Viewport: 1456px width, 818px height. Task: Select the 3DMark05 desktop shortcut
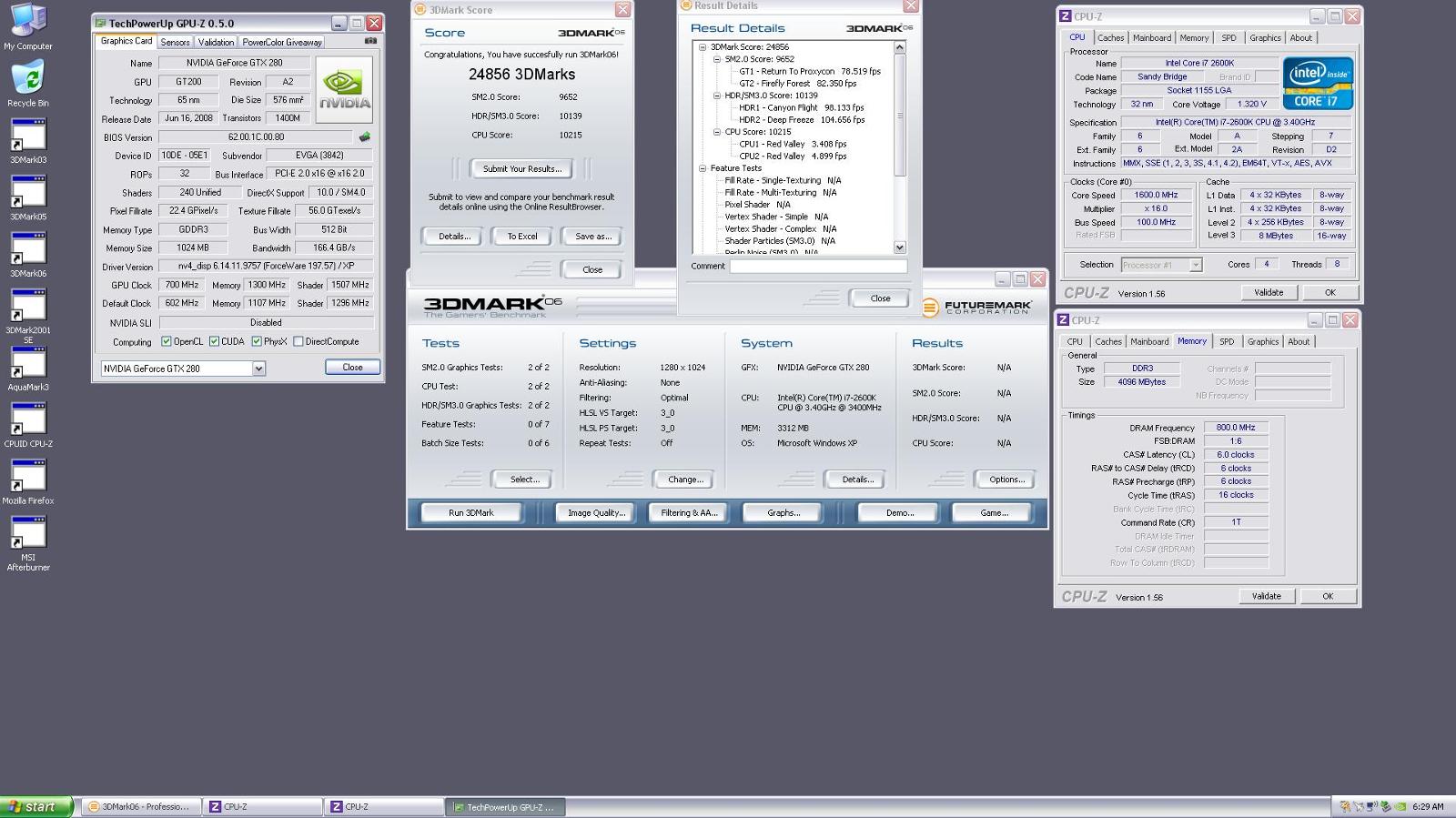click(28, 197)
